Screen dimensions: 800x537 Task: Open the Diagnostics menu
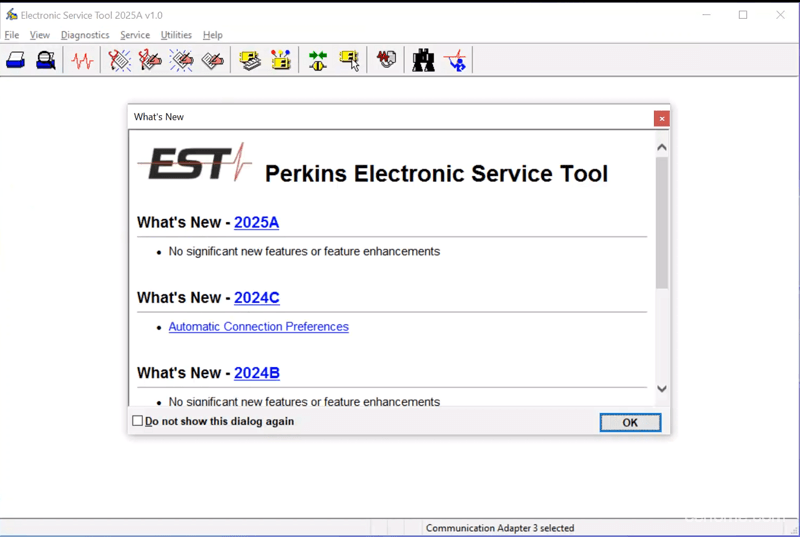pyautogui.click(x=85, y=35)
